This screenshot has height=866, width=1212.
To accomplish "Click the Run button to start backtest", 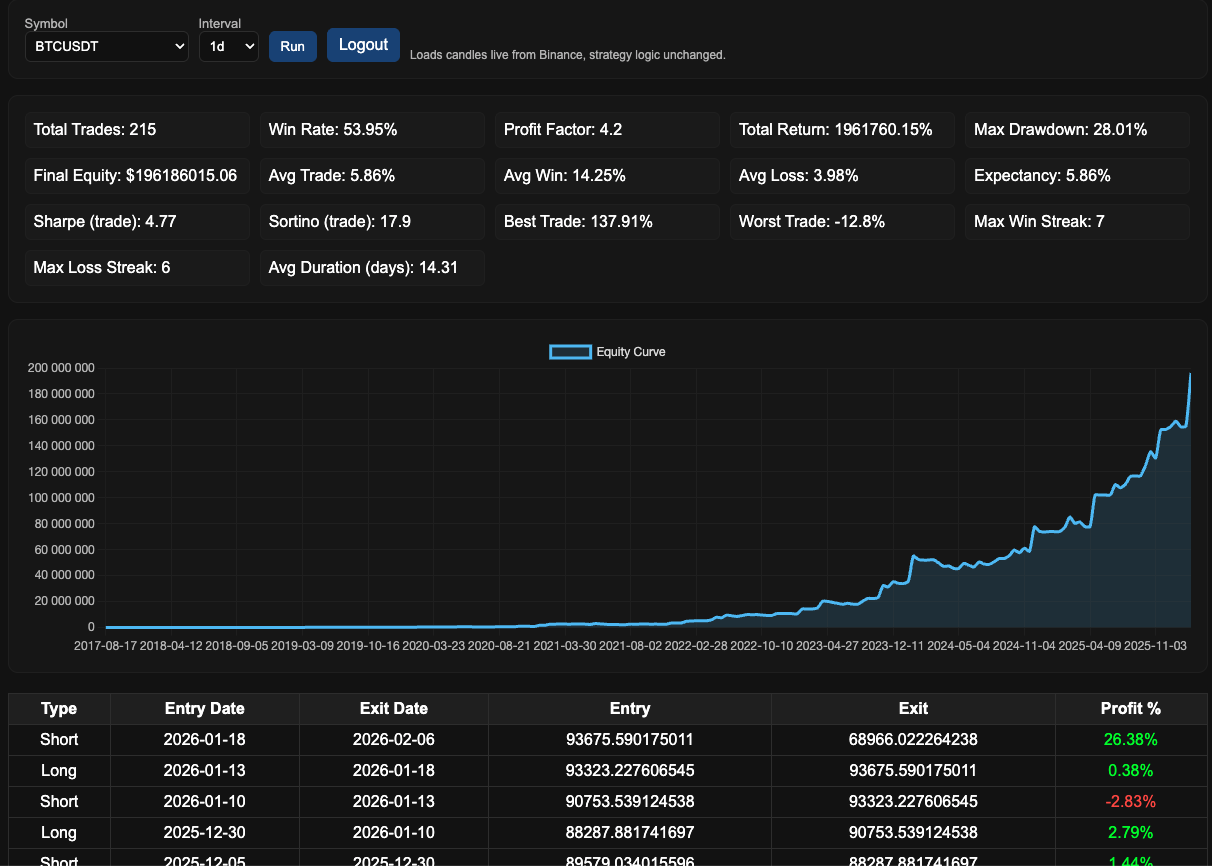I will click(292, 46).
